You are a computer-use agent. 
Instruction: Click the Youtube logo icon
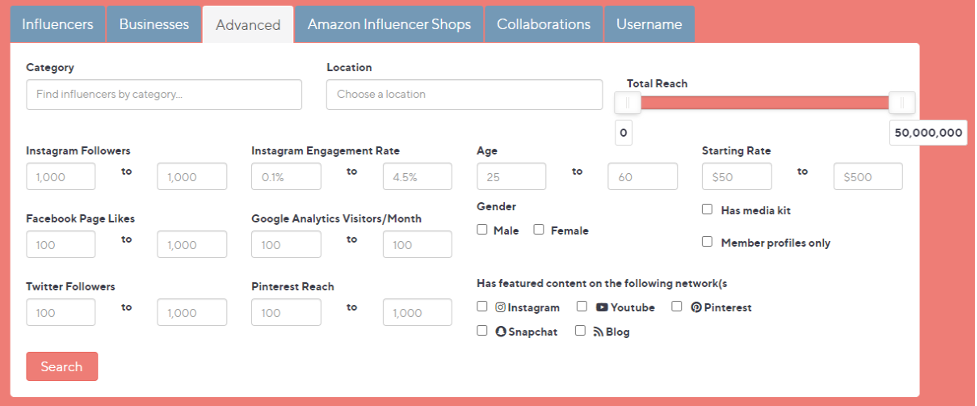point(602,307)
